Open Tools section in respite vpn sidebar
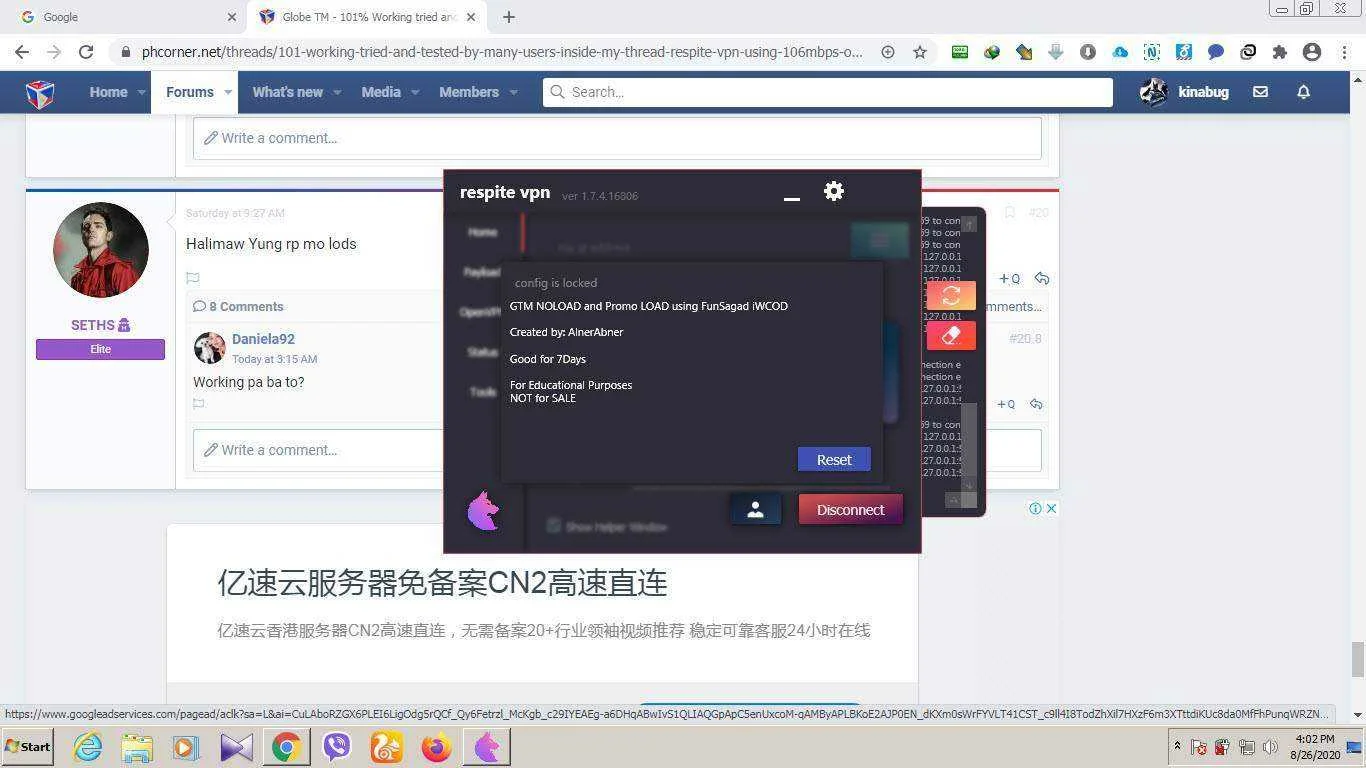This screenshot has width=1366, height=768. 483,392
